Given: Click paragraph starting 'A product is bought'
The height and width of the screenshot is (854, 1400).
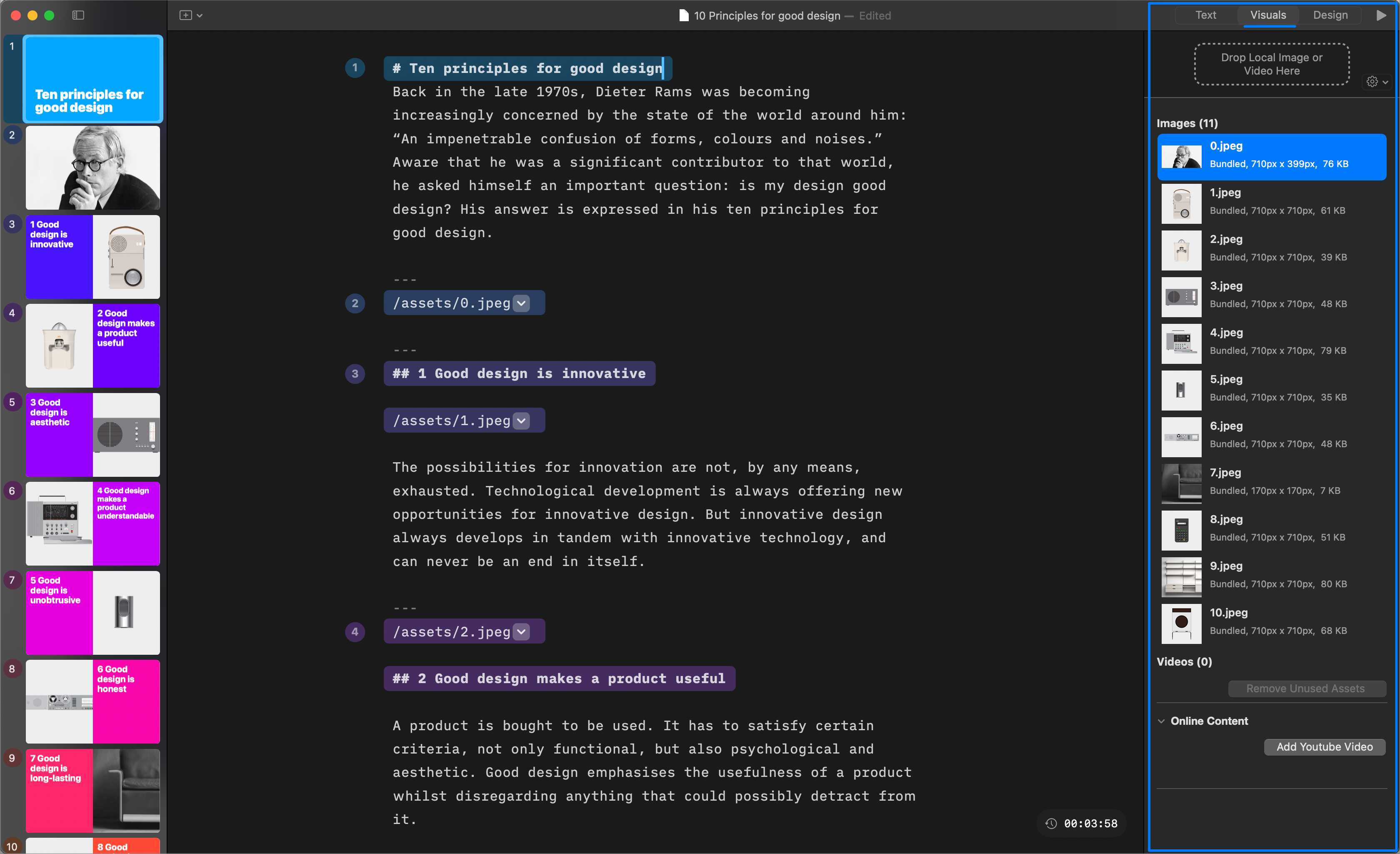Looking at the screenshot, I should coord(653,772).
